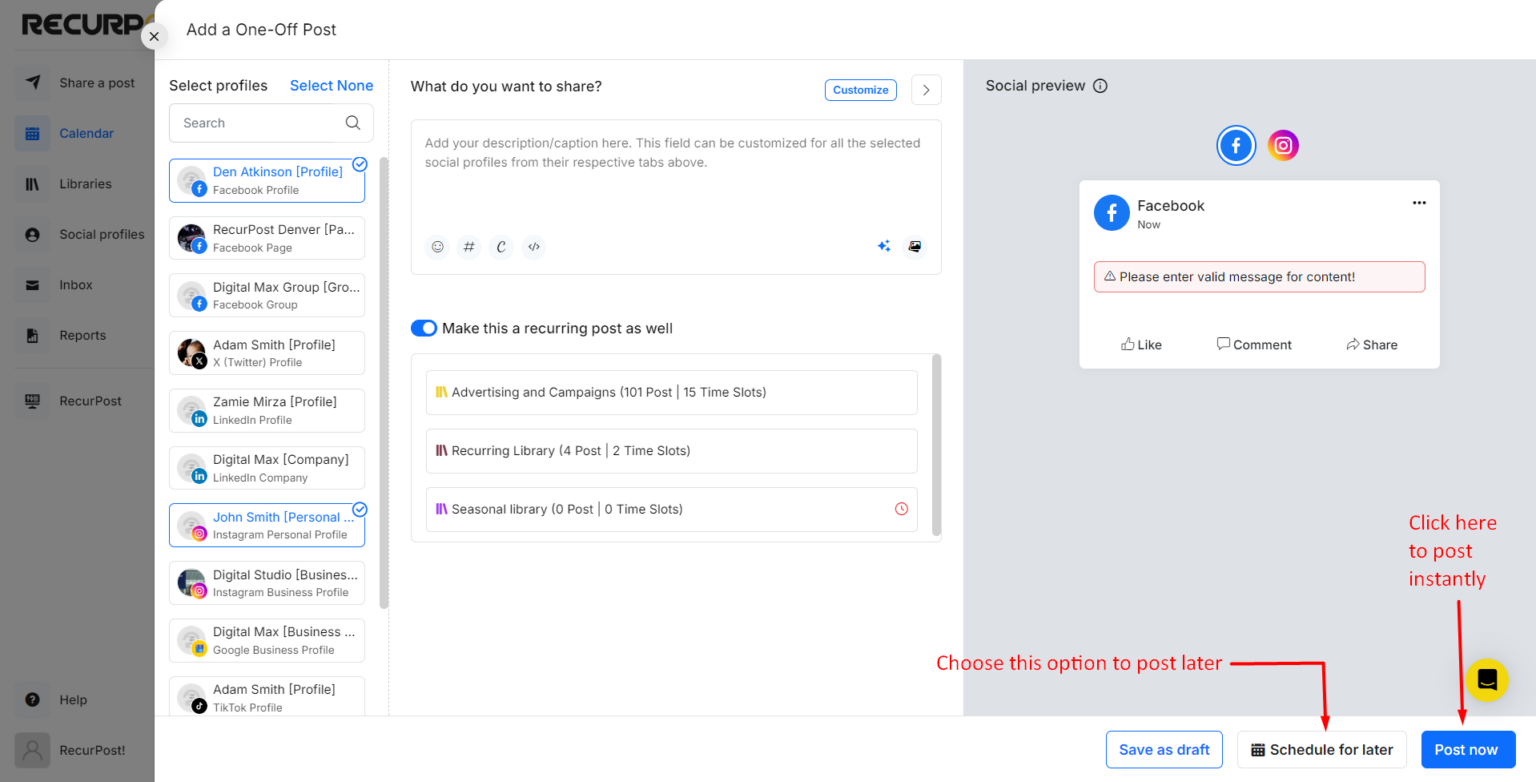The width and height of the screenshot is (1536, 782).
Task: Open the Facebook preview options ellipsis menu
Action: (x=1419, y=202)
